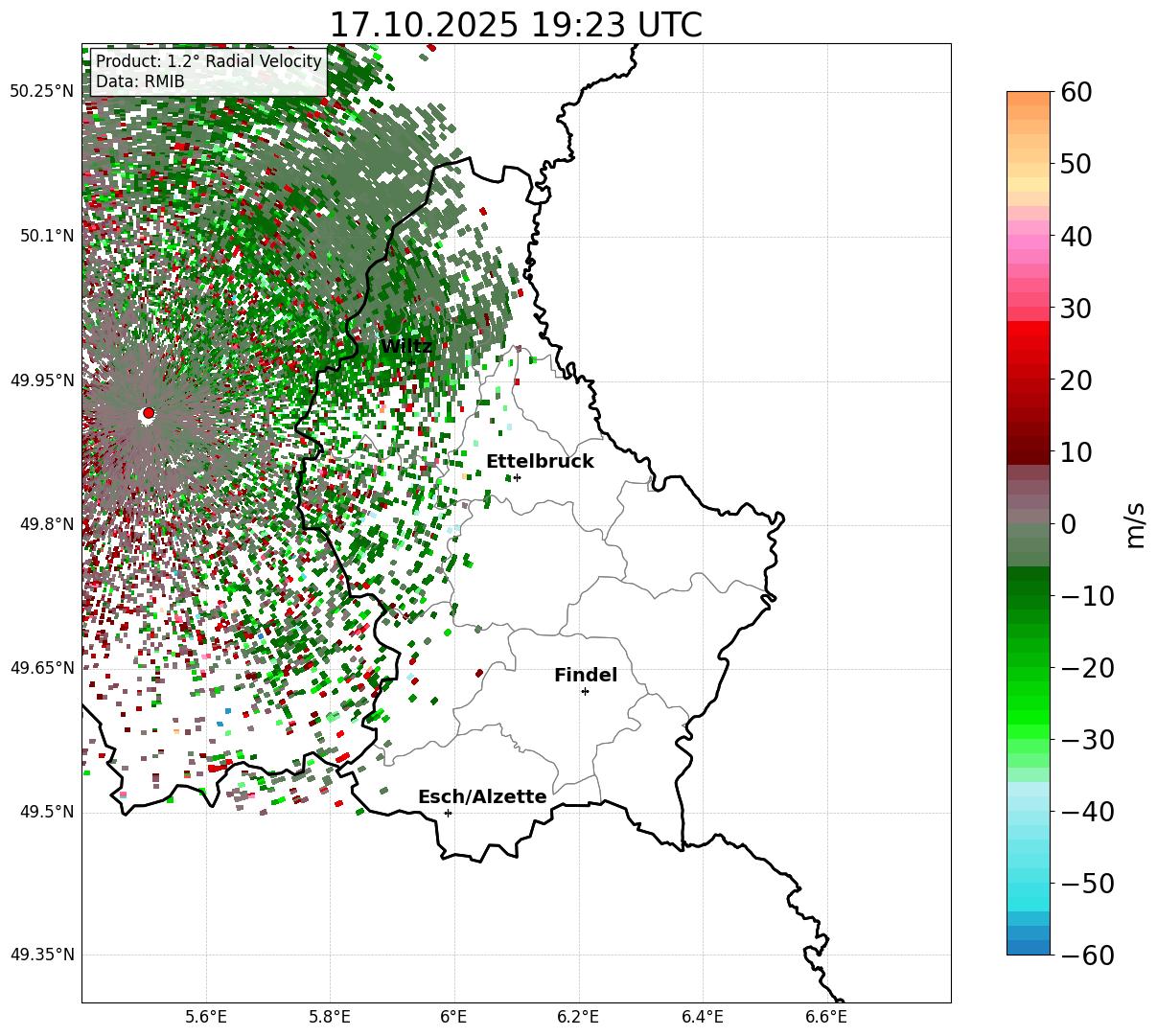Click the colorbar's 10 tick value

tap(1075, 451)
